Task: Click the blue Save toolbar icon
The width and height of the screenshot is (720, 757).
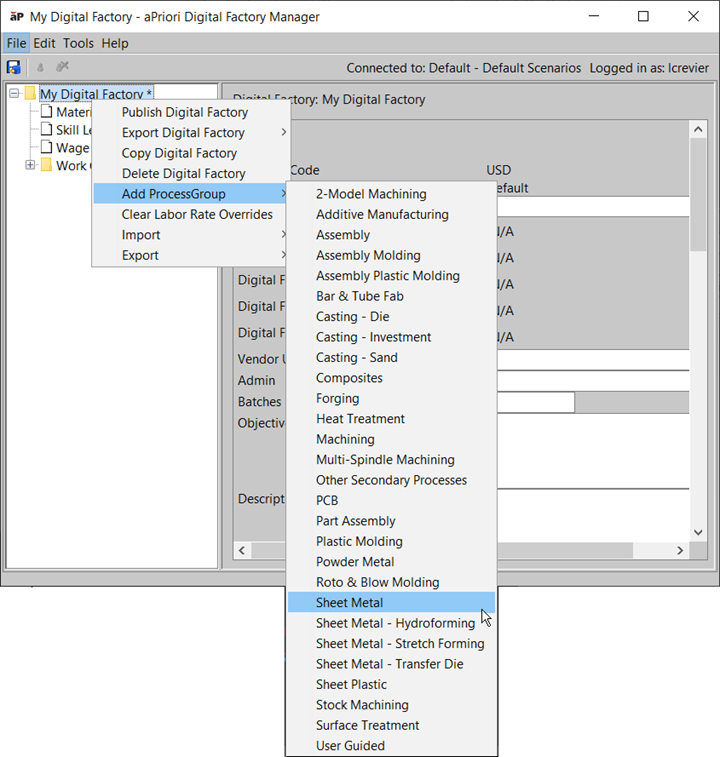Action: click(14, 67)
